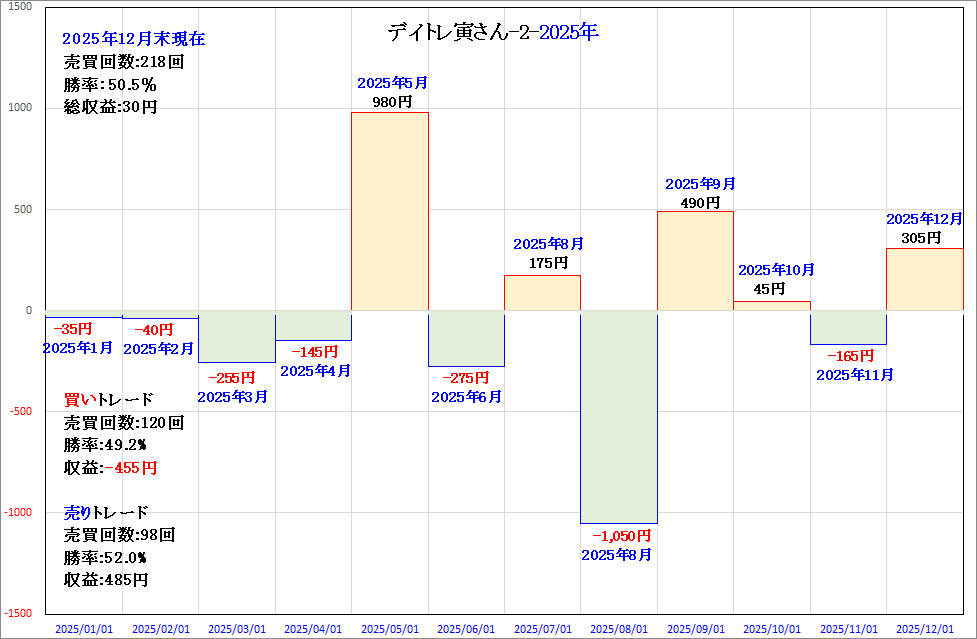Click the chart title デイトレ寅さん-2-2025年
The image size is (977, 639).
click(x=492, y=33)
